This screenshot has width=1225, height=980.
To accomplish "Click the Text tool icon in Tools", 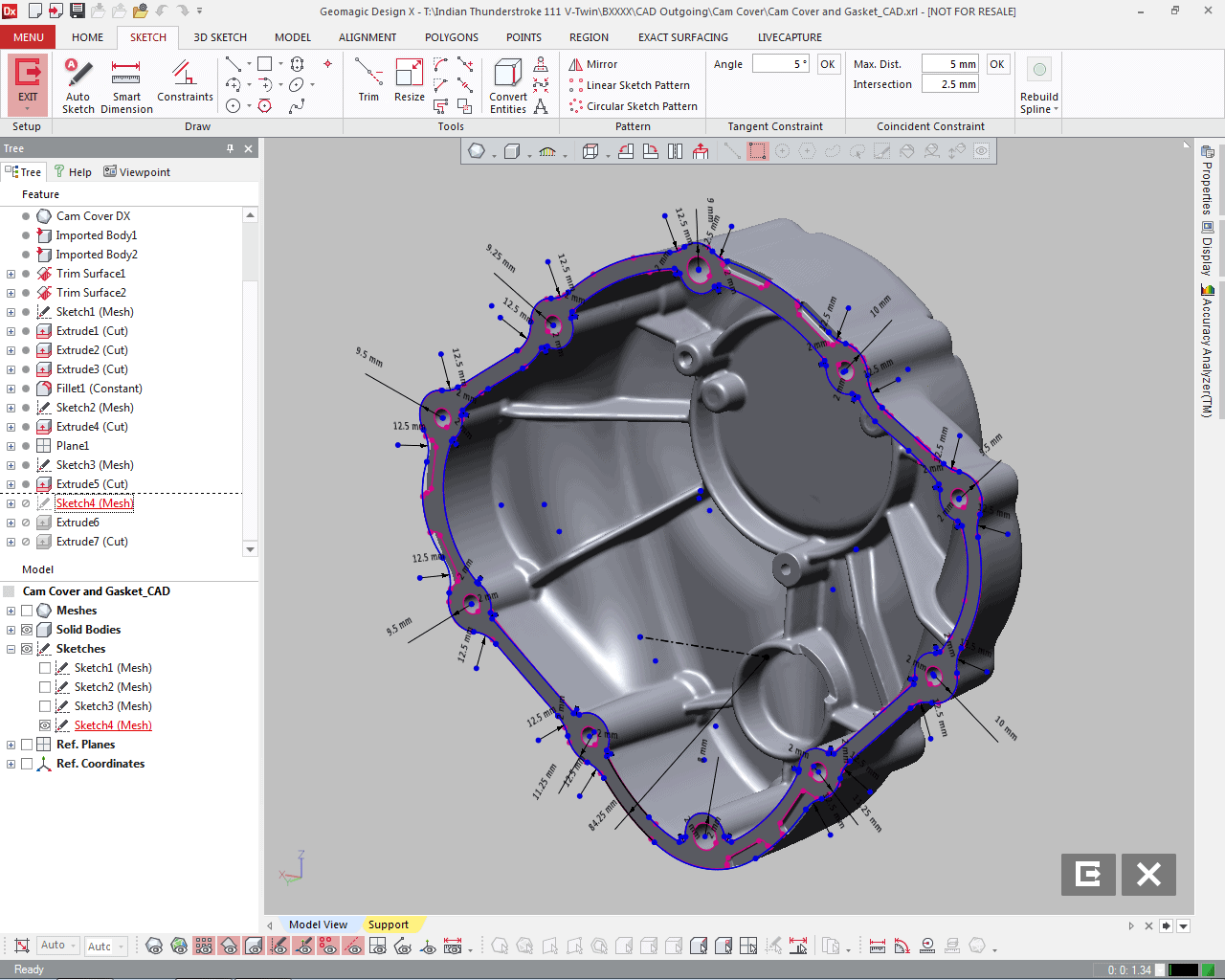I will 541,106.
